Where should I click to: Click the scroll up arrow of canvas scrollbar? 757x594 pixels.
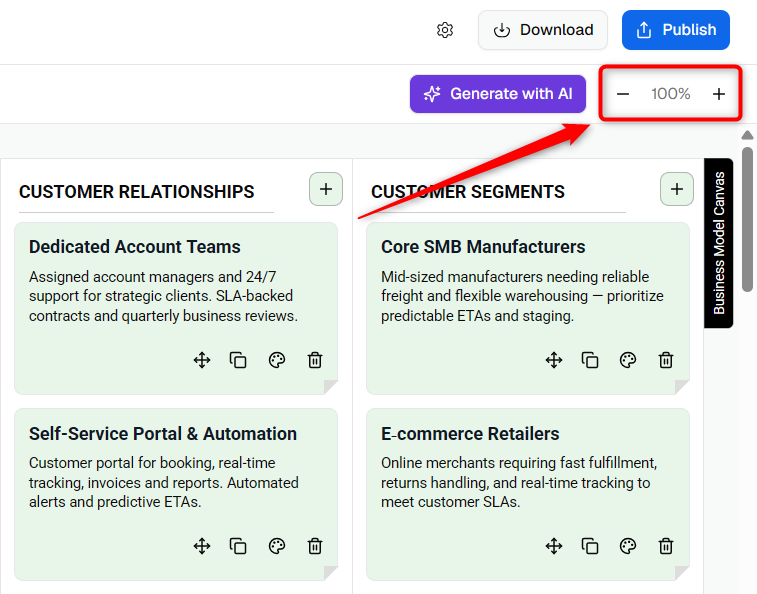747,135
